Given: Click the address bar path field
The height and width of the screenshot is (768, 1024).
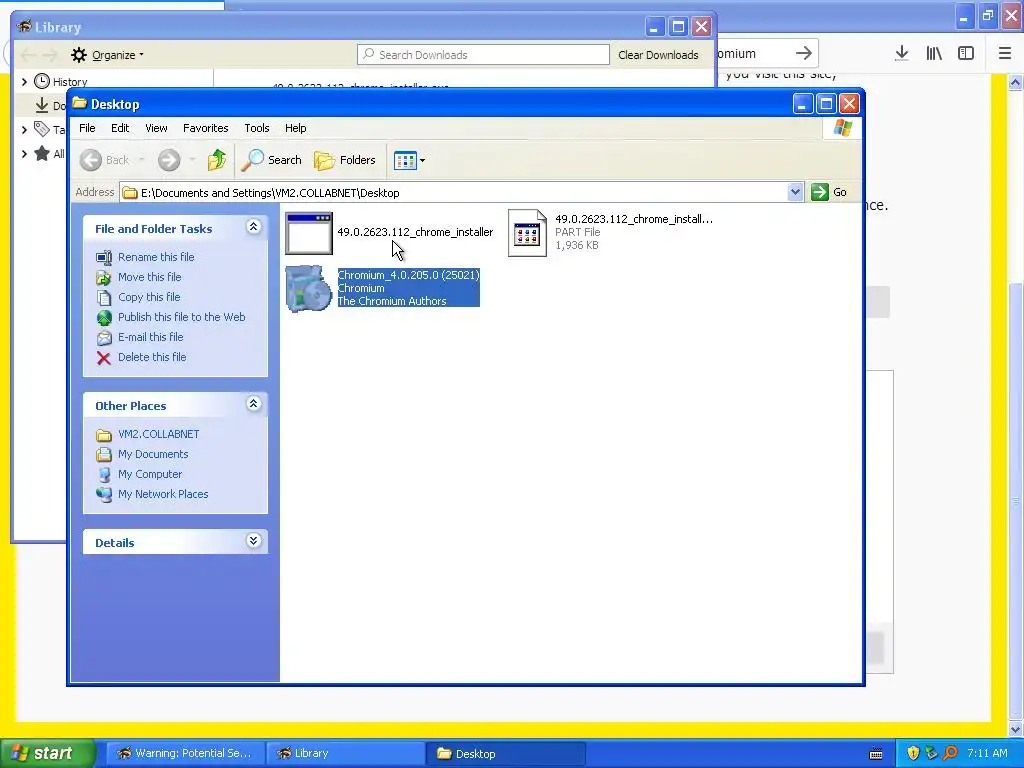Looking at the screenshot, I should (454, 193).
